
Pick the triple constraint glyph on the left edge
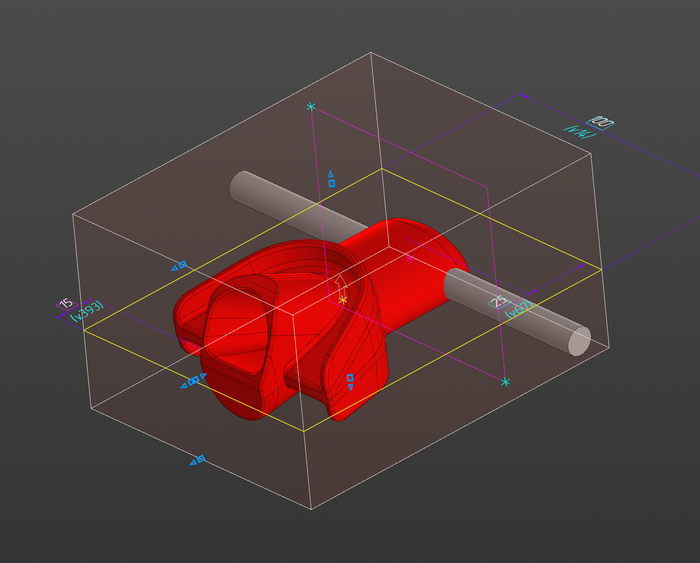point(193,380)
